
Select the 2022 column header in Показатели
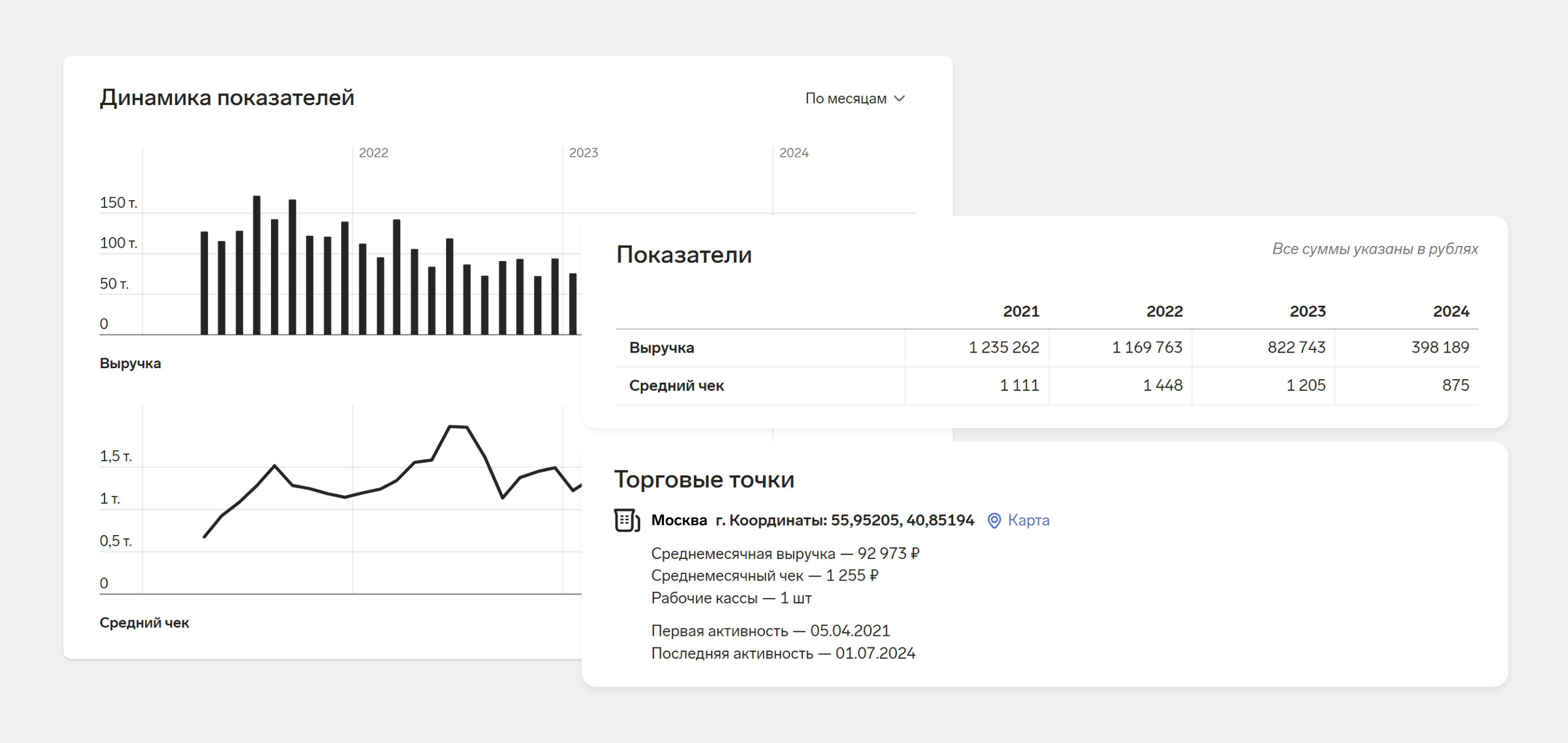click(x=1164, y=312)
